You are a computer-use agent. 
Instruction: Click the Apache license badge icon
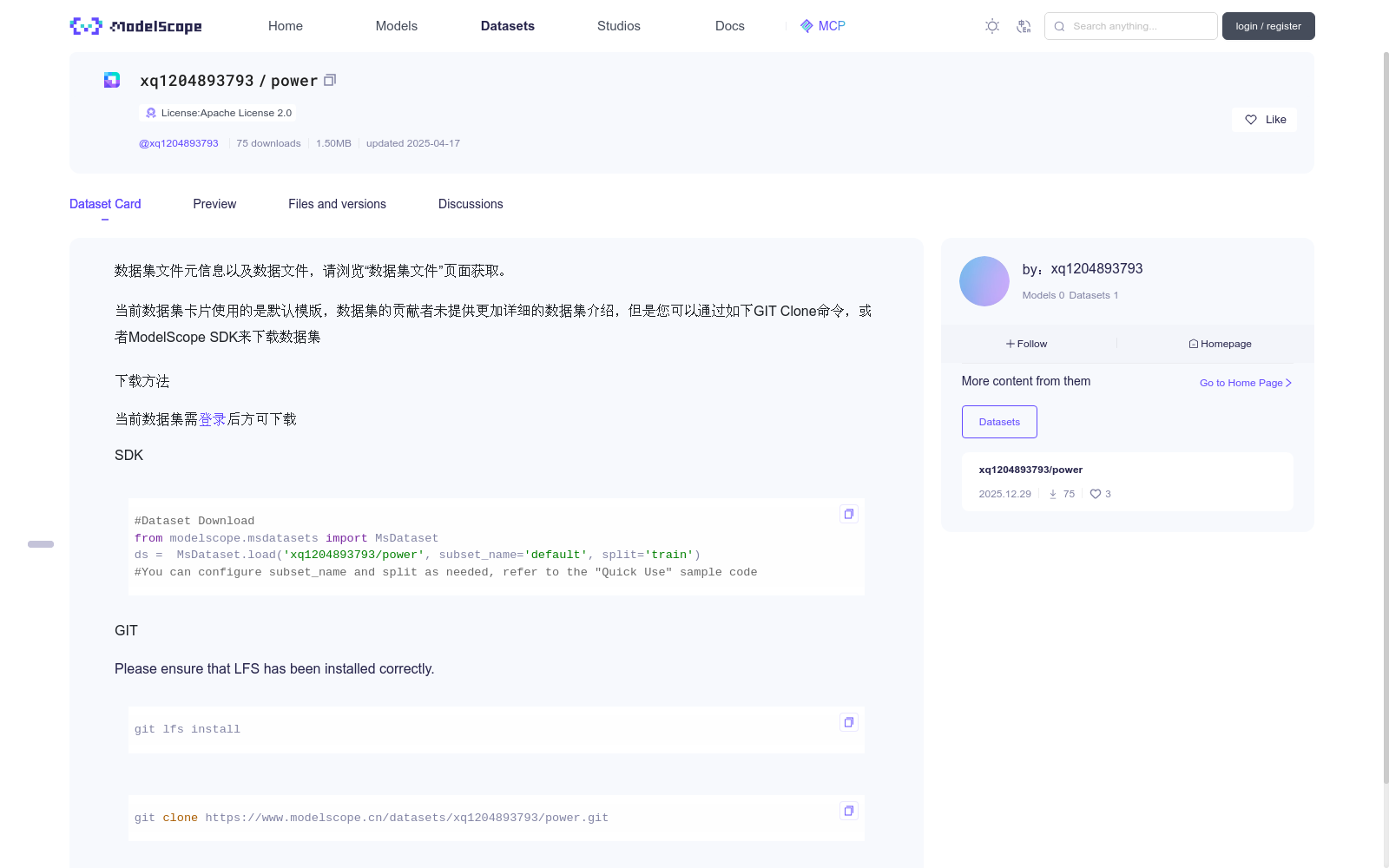pos(151,113)
